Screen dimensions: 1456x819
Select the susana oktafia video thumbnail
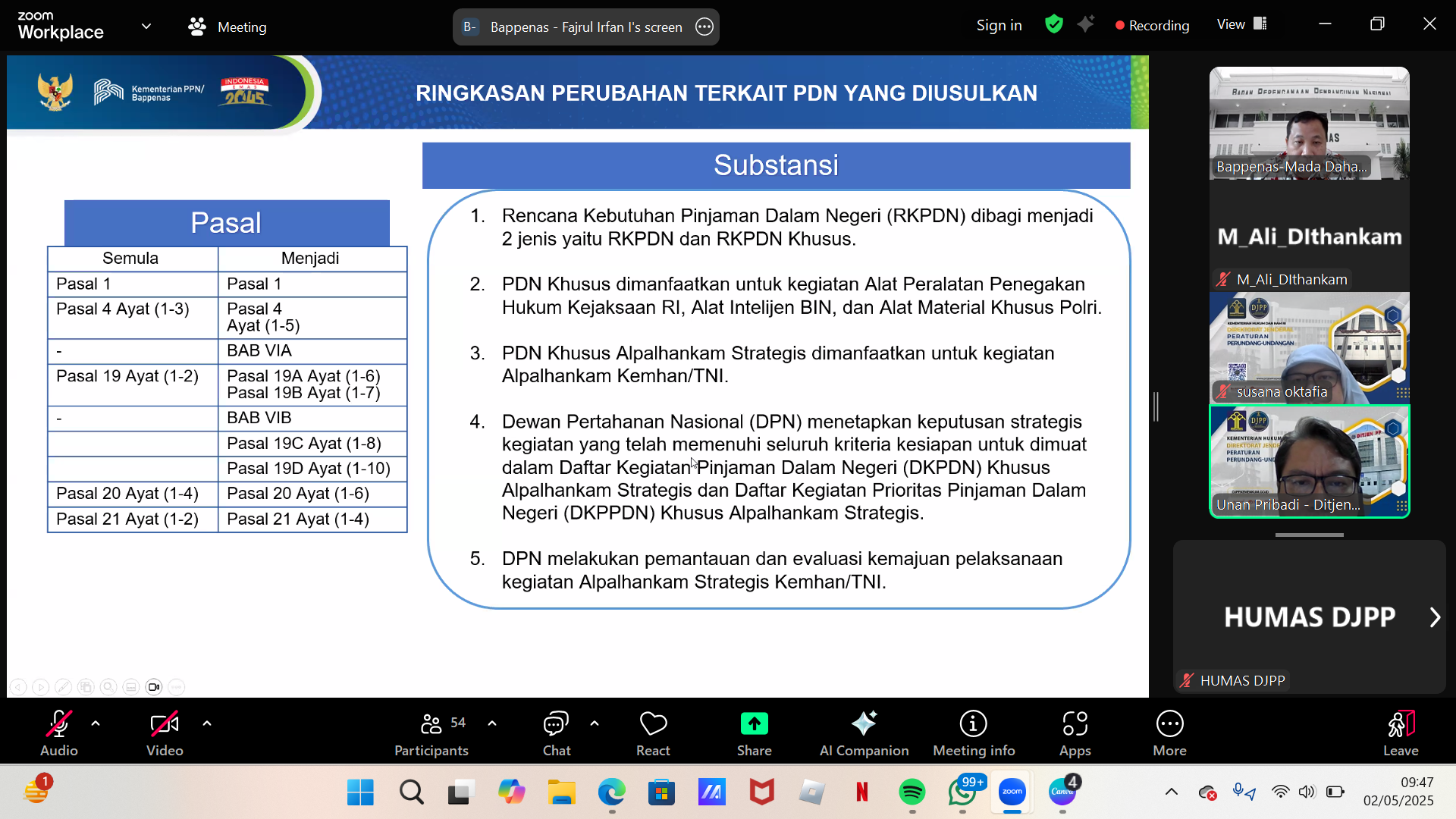coord(1310,348)
